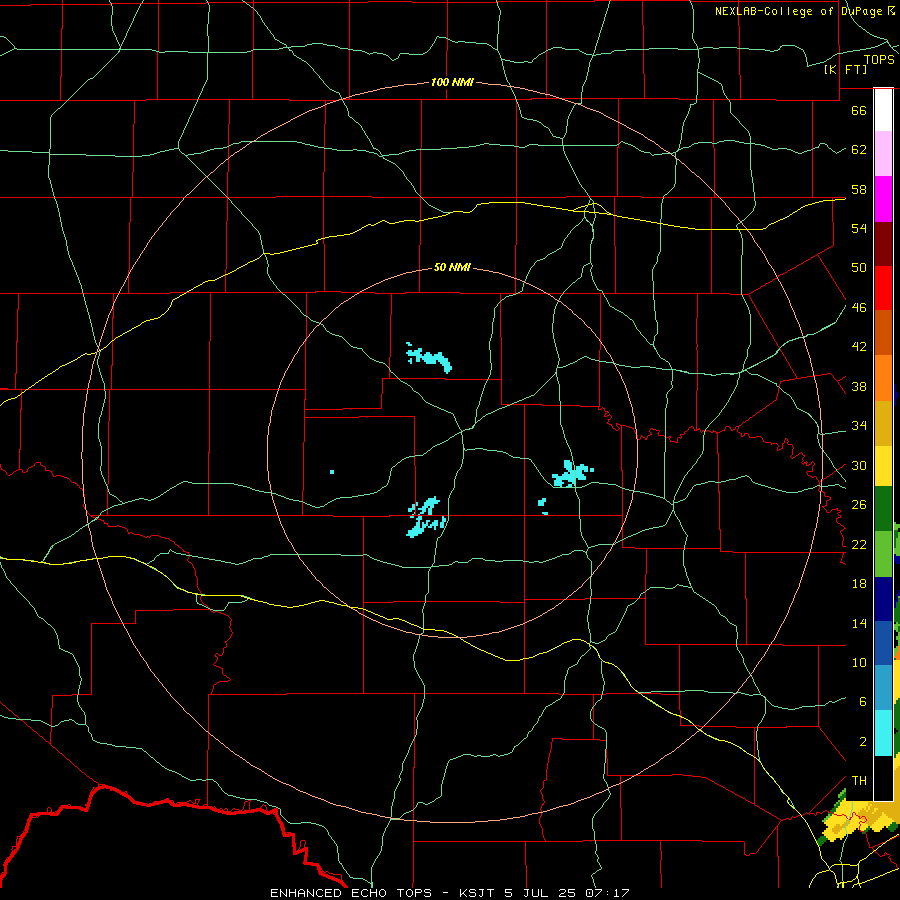Screen dimensions: 900x900
Task: Select the 14 value on the legend
Action: (859, 623)
